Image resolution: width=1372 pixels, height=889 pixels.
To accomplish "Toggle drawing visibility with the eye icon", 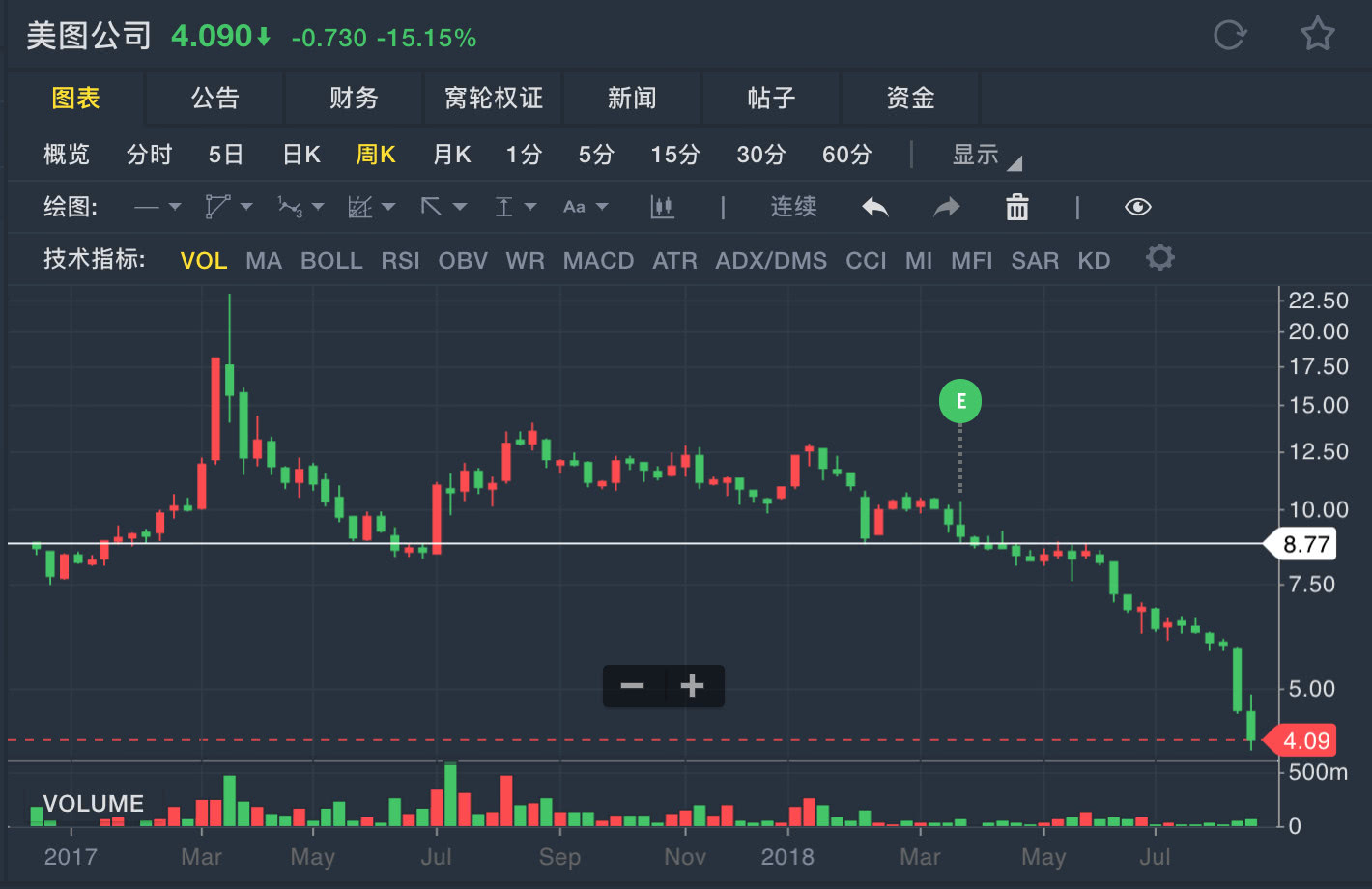I will [1138, 207].
